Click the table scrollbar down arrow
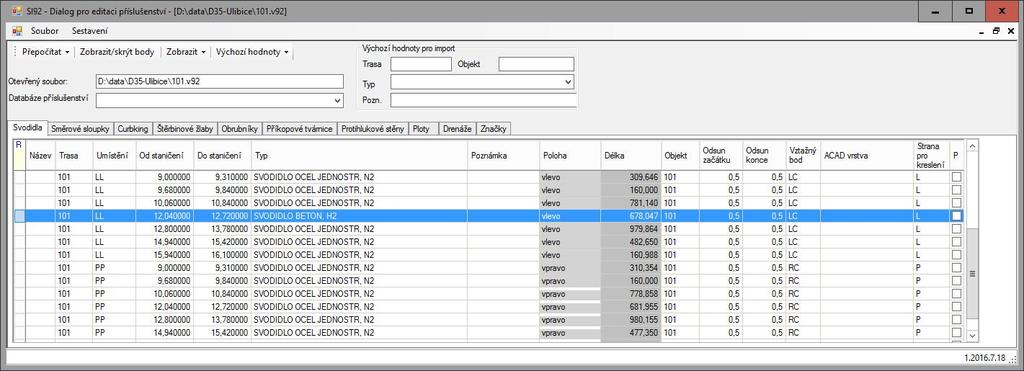Screen dimensions: 1024x371 (x=972, y=335)
